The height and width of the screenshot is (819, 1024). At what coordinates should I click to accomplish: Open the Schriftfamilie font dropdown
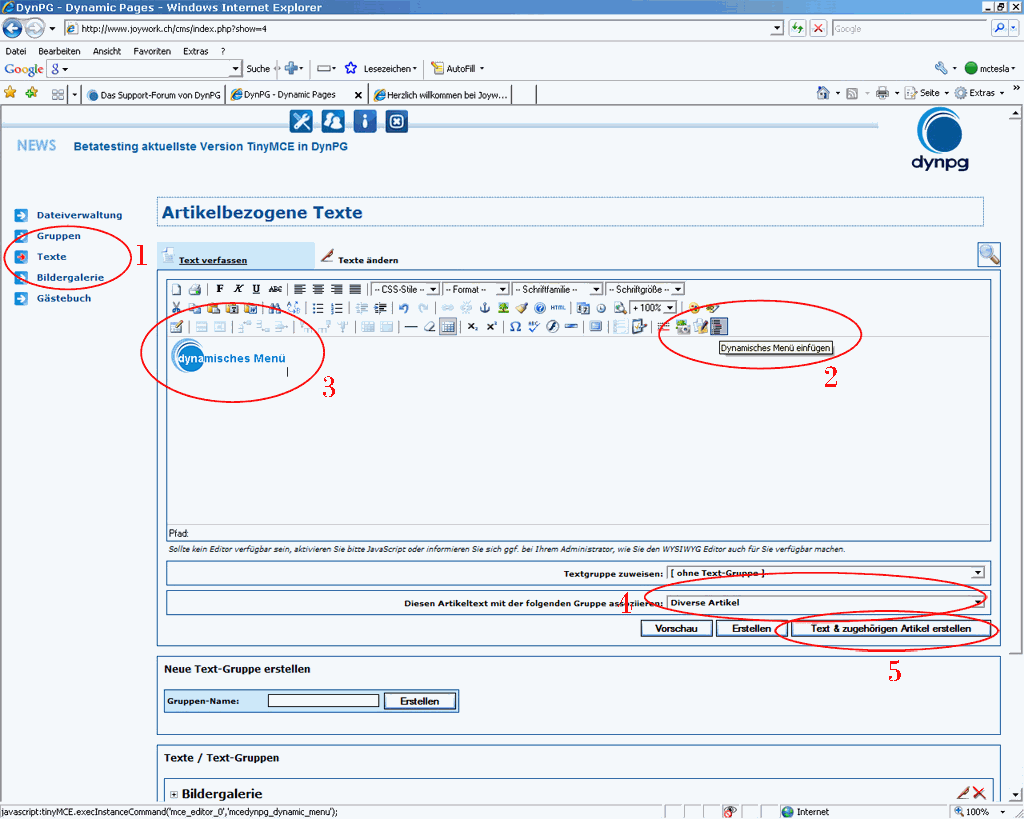coord(557,289)
